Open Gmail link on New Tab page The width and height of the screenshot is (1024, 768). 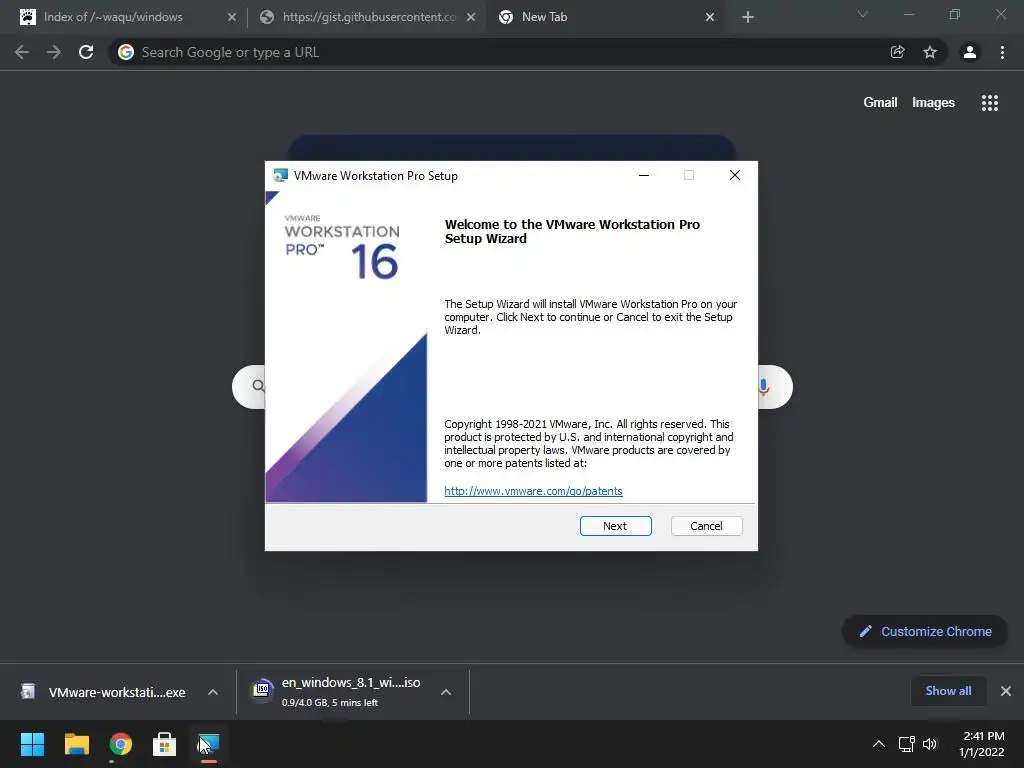click(880, 103)
